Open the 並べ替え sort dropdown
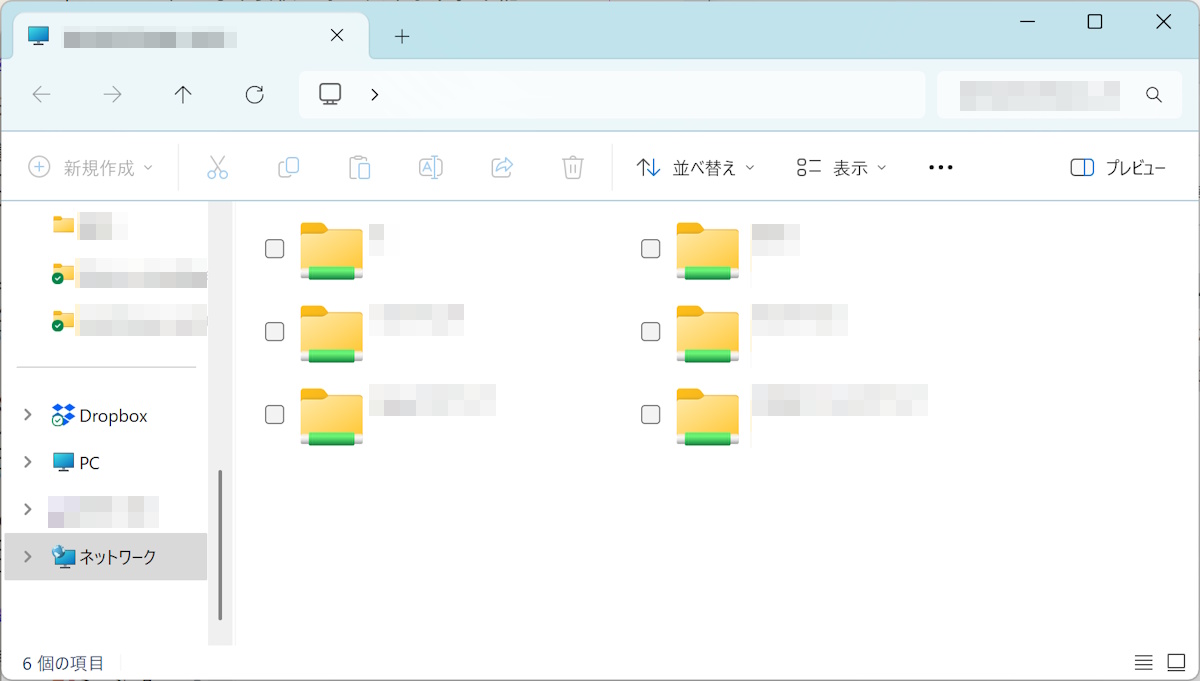 click(696, 168)
